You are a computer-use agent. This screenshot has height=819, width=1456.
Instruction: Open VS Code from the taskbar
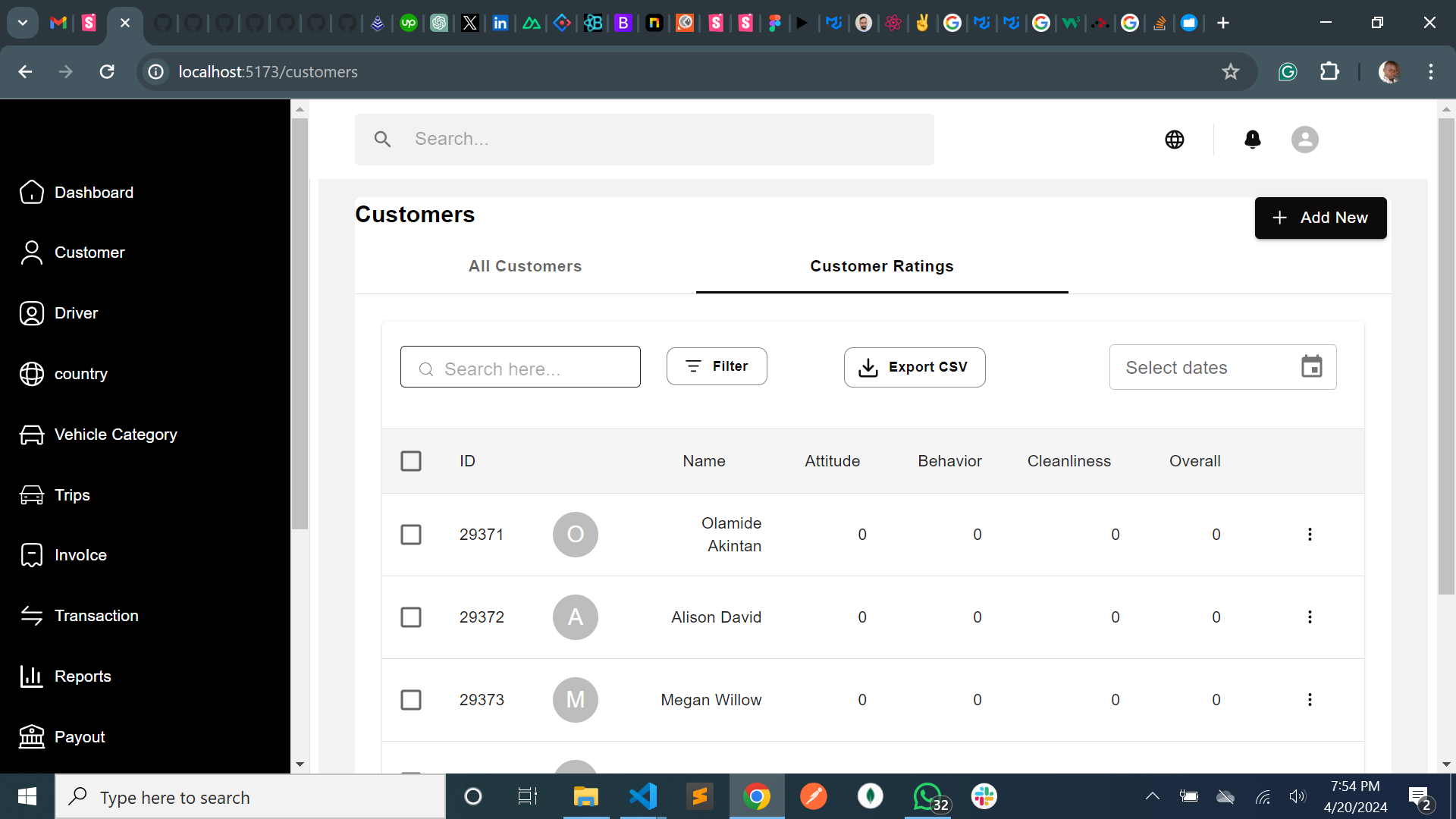click(642, 796)
